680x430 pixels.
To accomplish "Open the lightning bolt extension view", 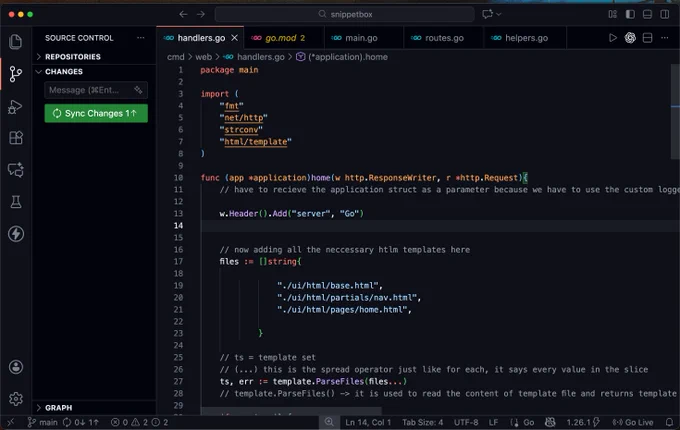I will pyautogui.click(x=16, y=234).
